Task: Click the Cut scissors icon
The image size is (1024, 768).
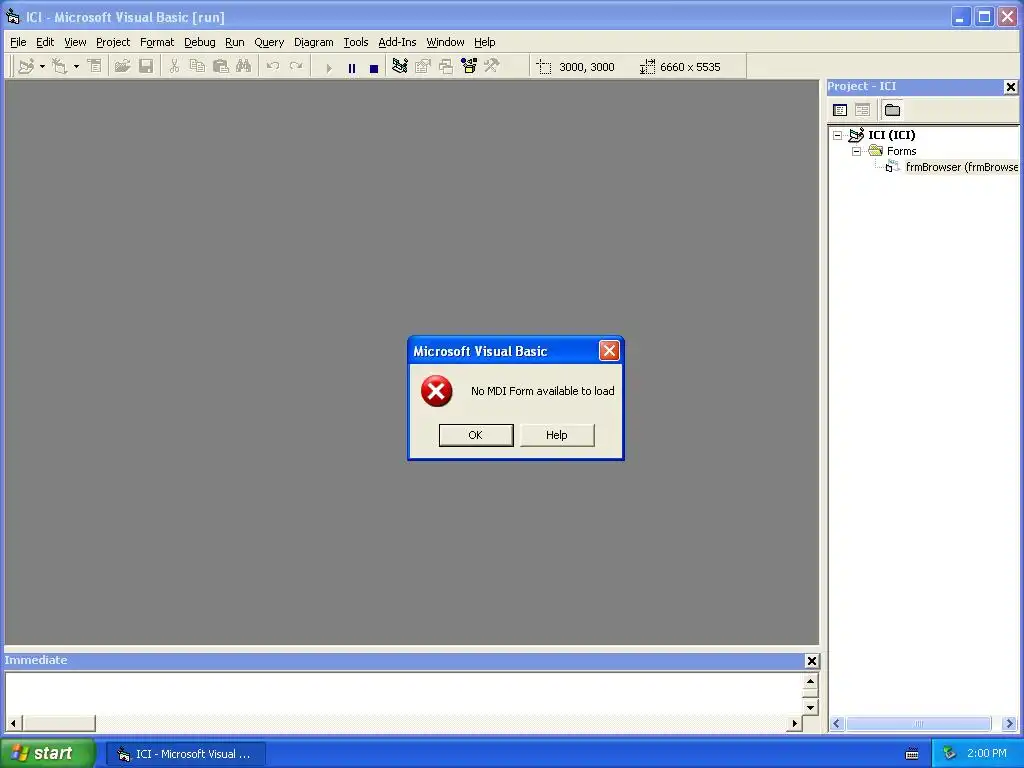Action: tap(174, 66)
